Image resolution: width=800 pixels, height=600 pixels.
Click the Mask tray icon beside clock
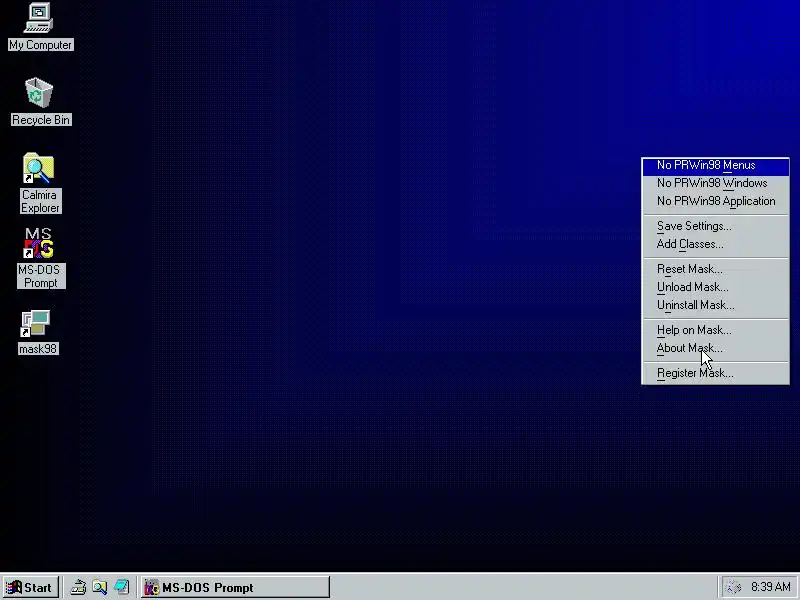click(x=733, y=587)
